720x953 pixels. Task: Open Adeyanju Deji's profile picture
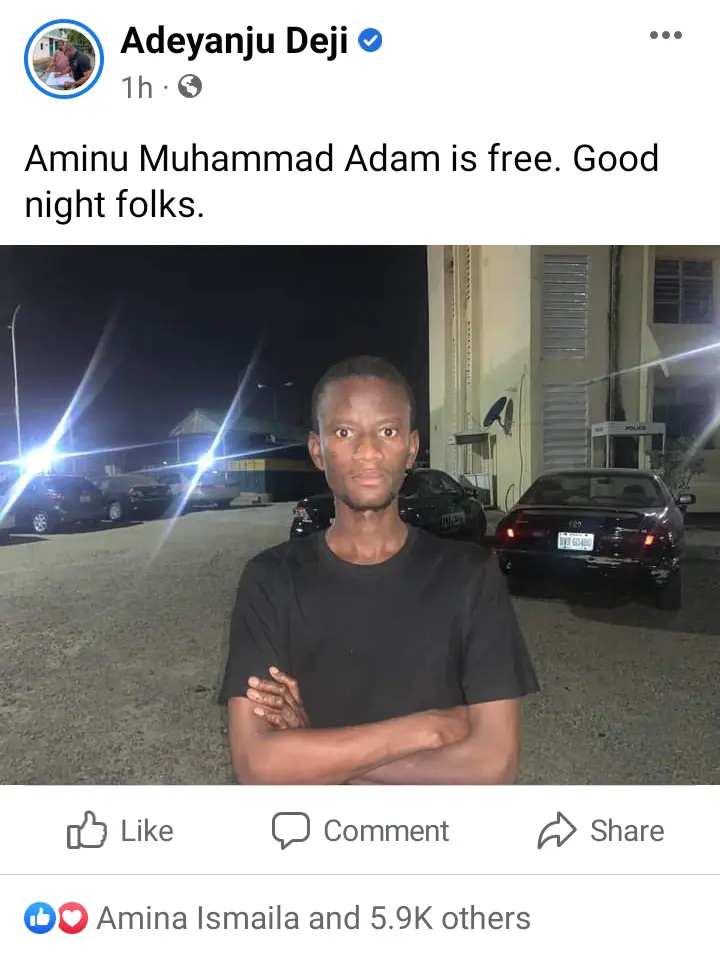tap(64, 59)
